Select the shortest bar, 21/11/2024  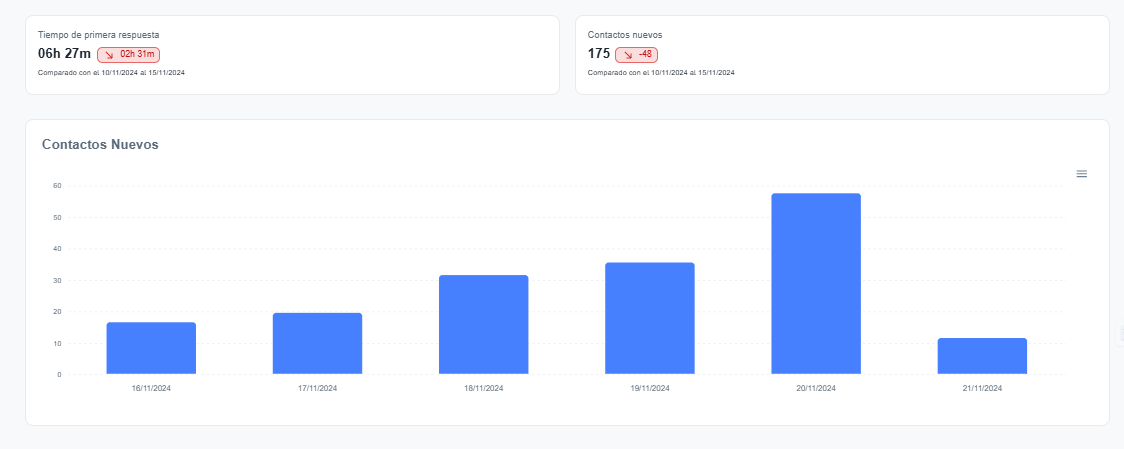pyautogui.click(x=981, y=356)
